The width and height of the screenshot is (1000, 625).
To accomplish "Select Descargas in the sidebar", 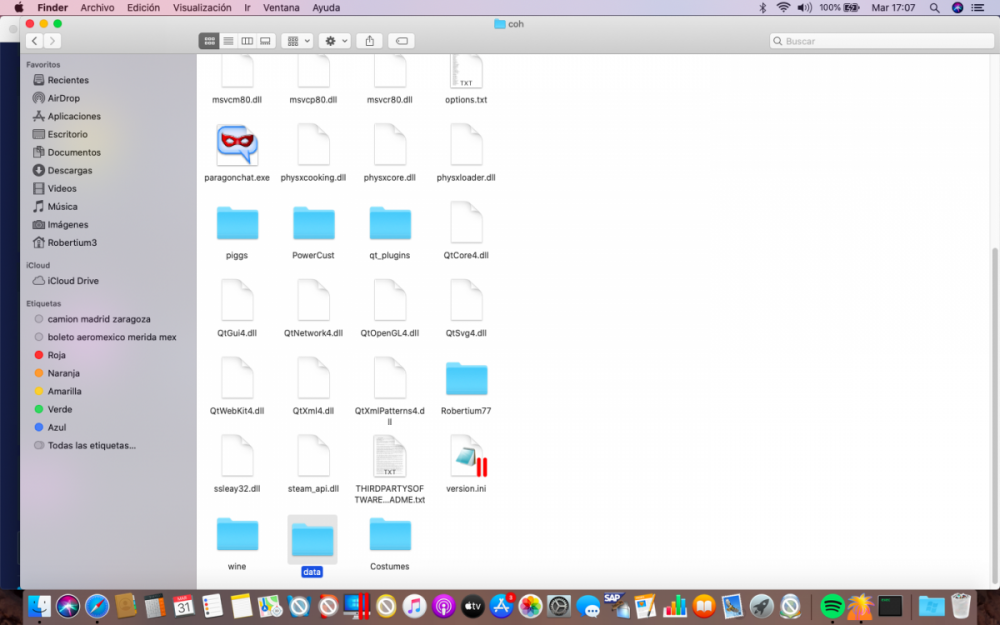I will (69, 170).
